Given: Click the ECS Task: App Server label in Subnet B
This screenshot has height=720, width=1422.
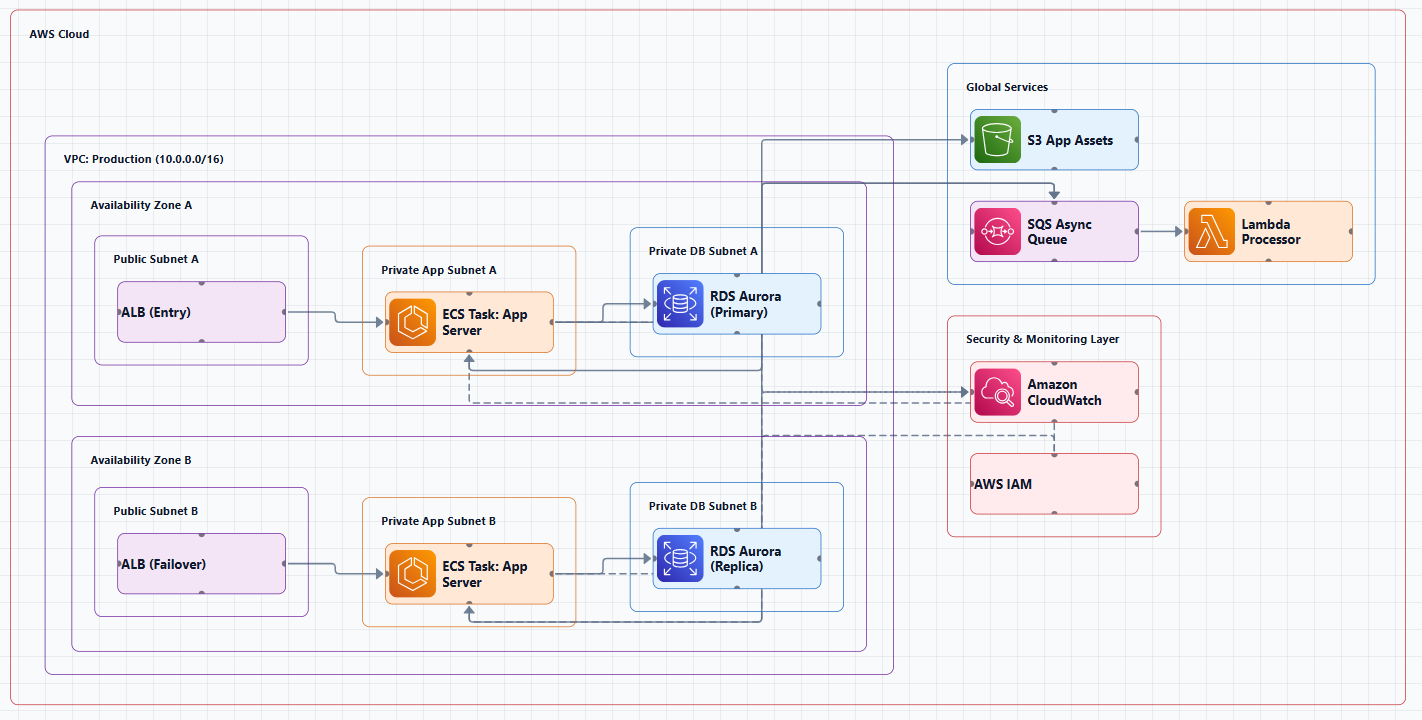Looking at the screenshot, I should (485, 574).
